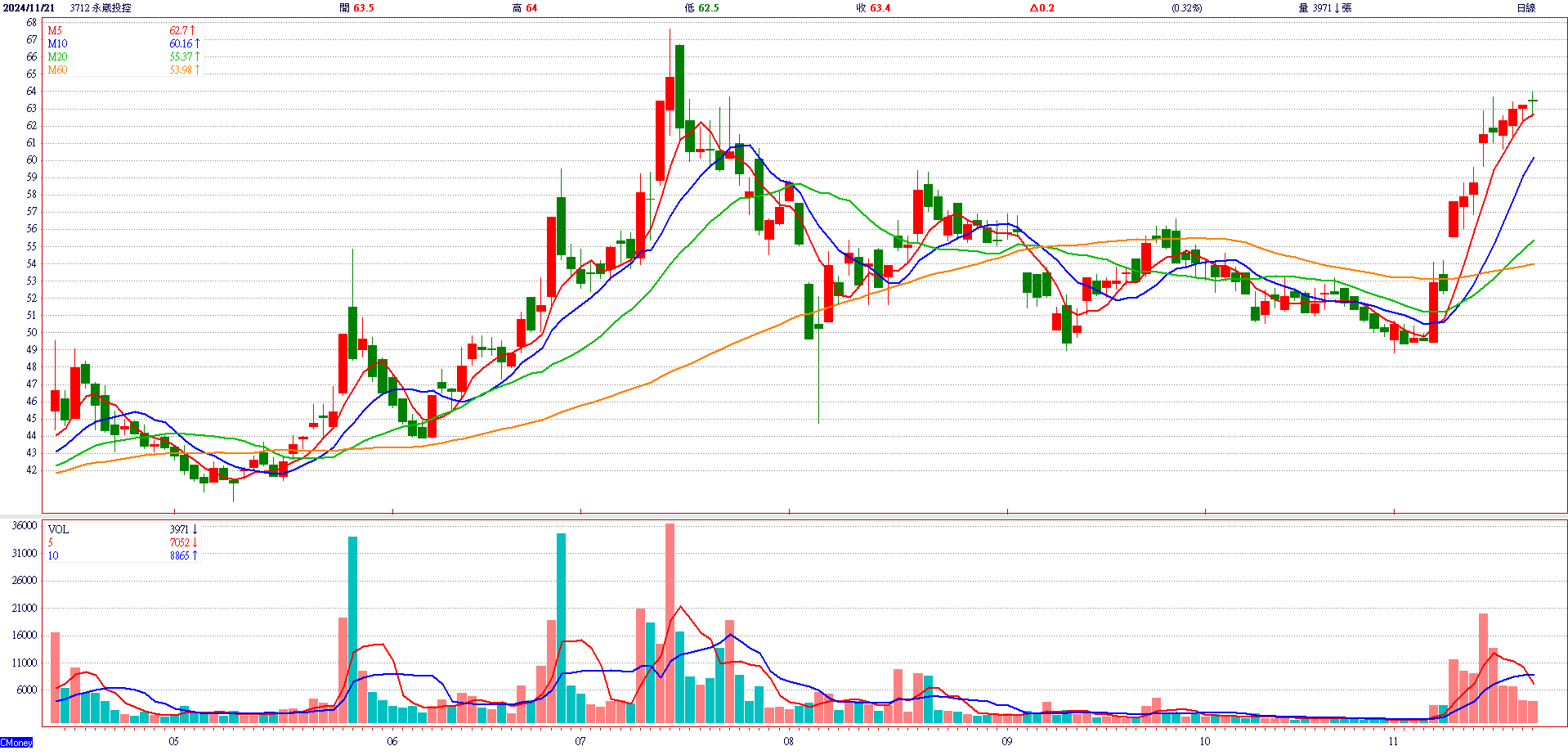Screen dimensions: 1568x755
Task: Click the percent change (0.32%) label
Action: [x=1186, y=7]
